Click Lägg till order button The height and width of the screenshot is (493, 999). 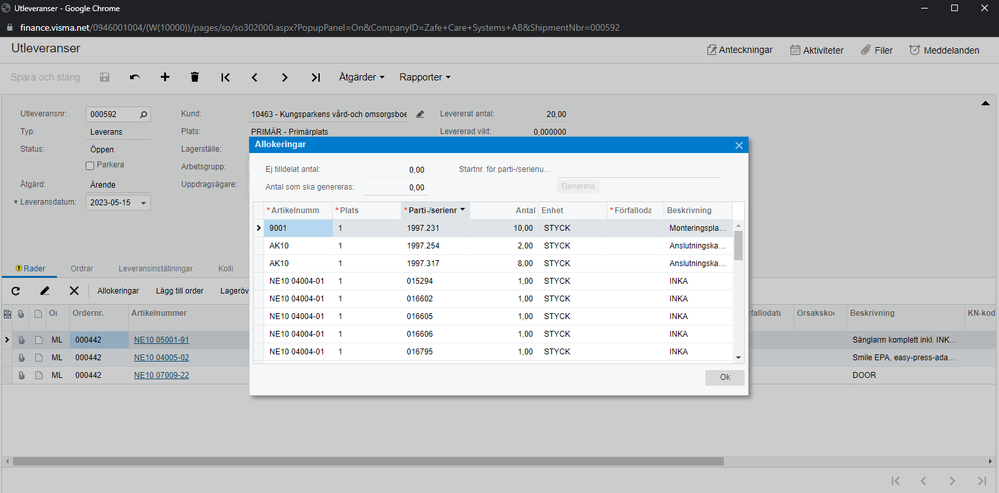click(x=180, y=291)
